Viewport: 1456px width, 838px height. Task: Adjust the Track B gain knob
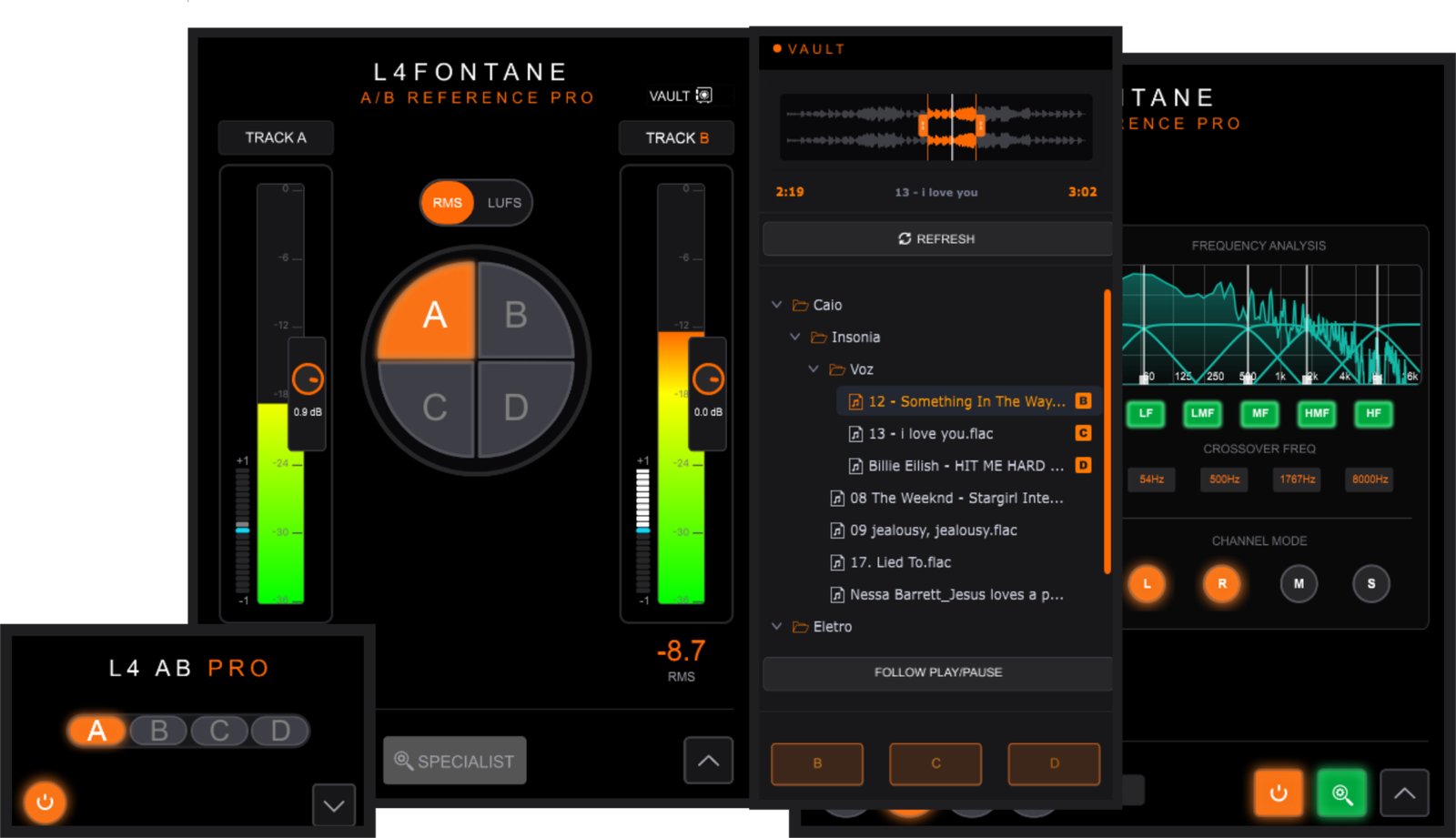[708, 379]
